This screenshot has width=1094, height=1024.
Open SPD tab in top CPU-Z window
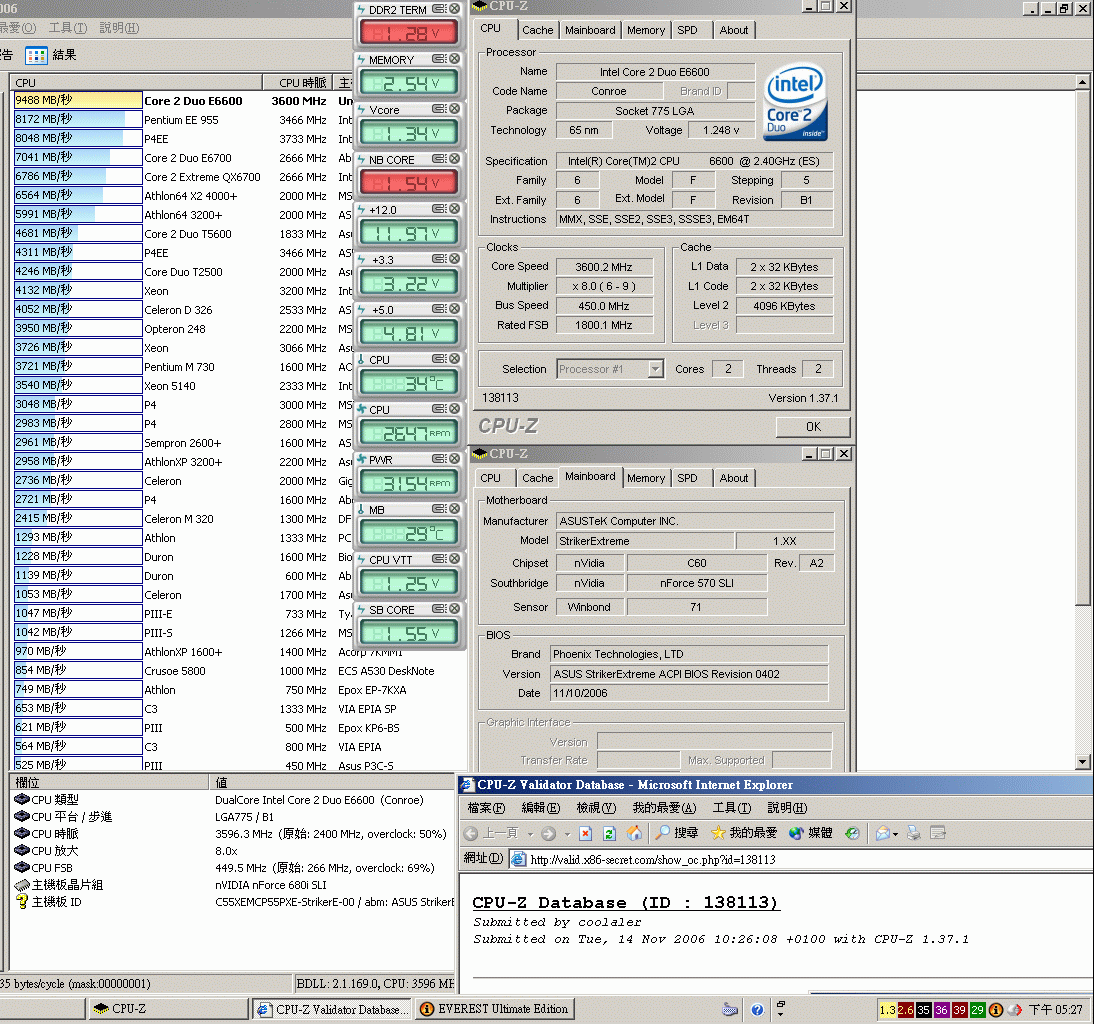pyautogui.click(x=687, y=30)
